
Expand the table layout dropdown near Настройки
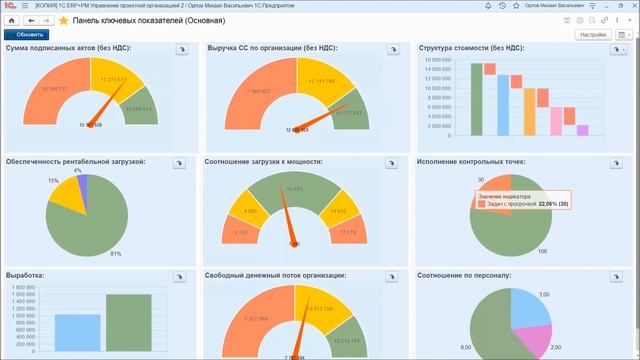pos(624,35)
